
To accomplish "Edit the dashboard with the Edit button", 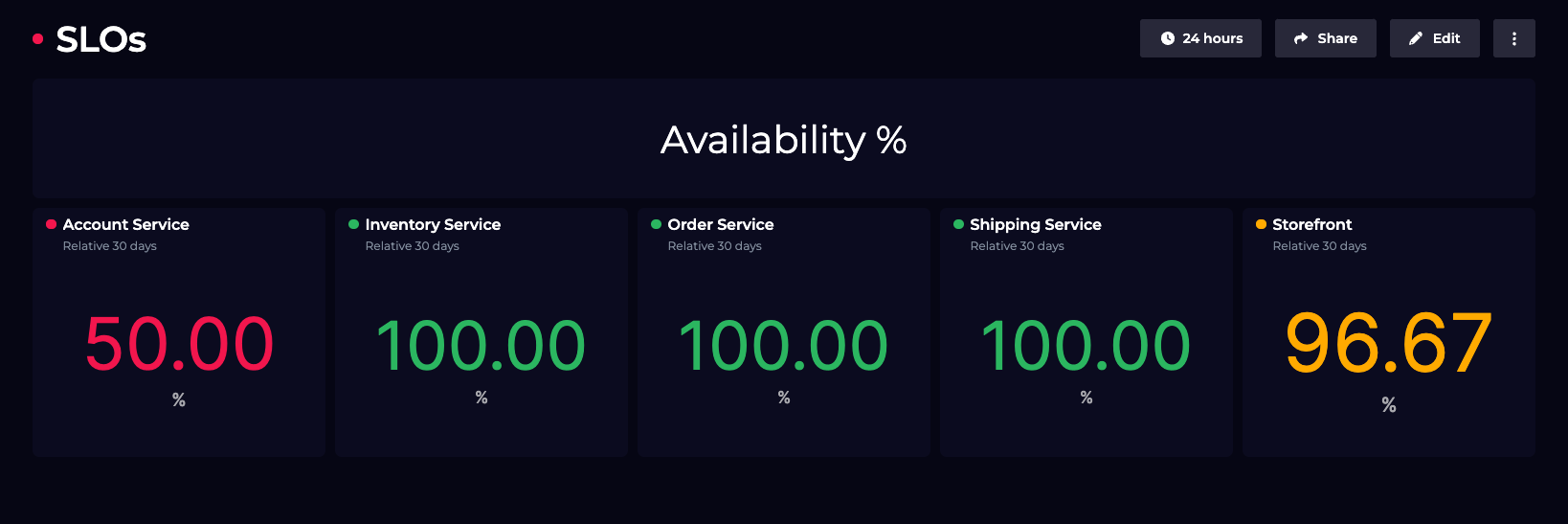I will [x=1434, y=38].
